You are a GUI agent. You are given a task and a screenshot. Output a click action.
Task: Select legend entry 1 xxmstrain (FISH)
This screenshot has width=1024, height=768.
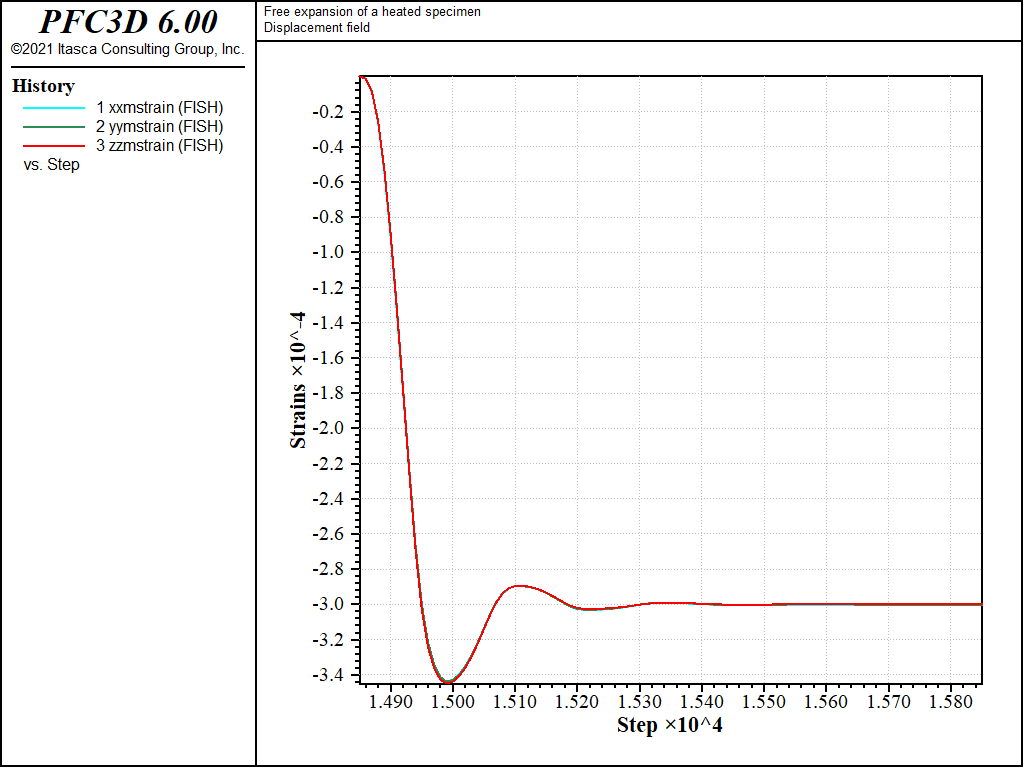coord(159,108)
